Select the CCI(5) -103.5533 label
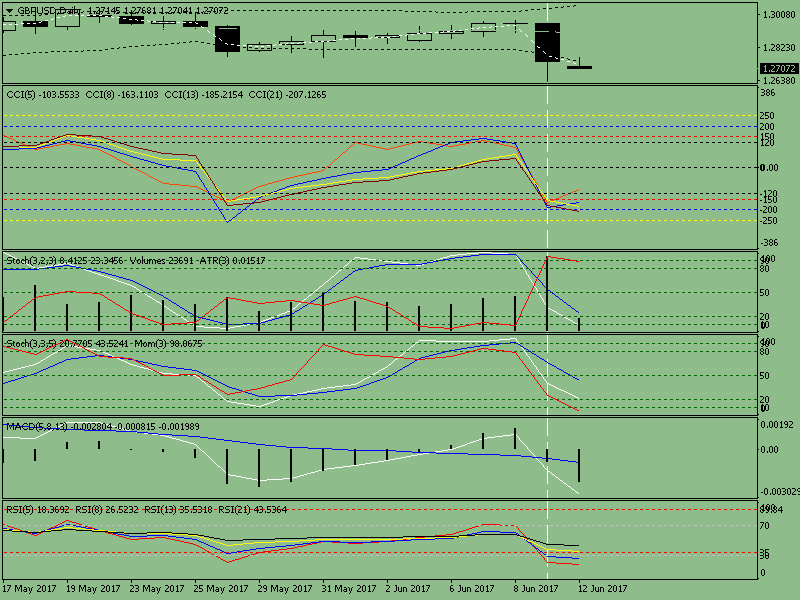Screen dimensions: 800x600 [43, 95]
